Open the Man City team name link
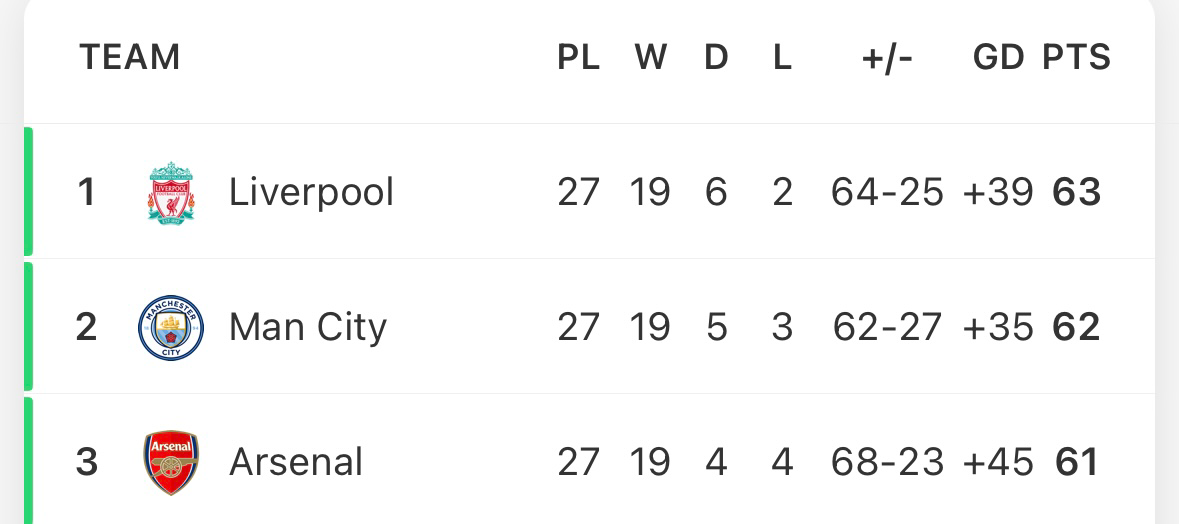The image size is (1179, 524). pyautogui.click(x=308, y=328)
